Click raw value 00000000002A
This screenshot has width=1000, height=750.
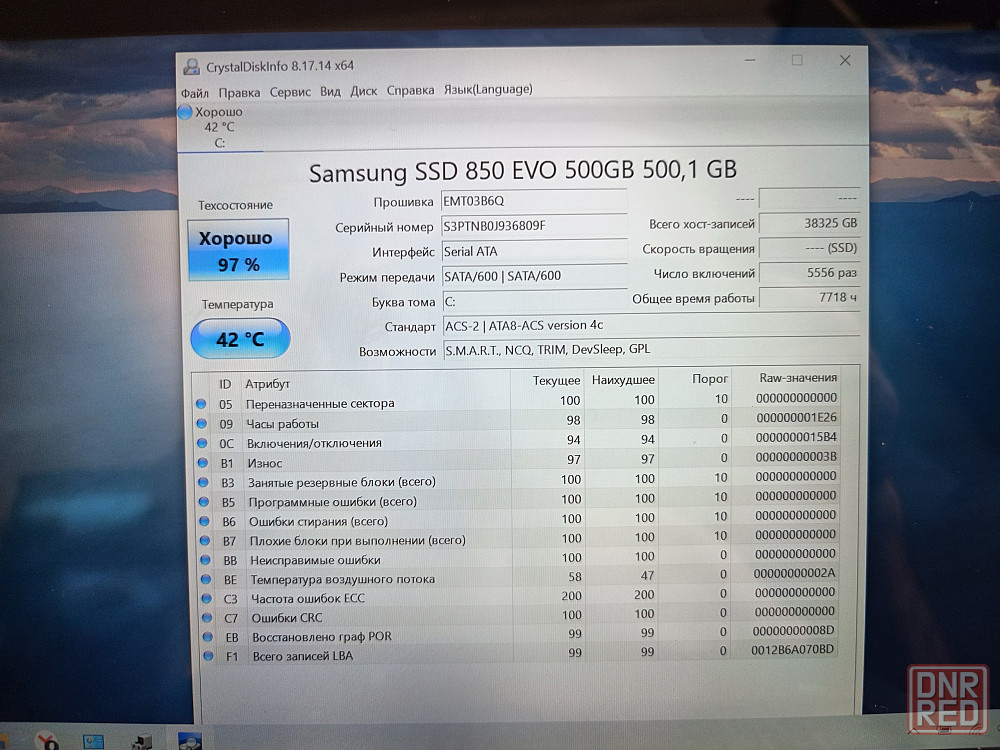tap(795, 573)
